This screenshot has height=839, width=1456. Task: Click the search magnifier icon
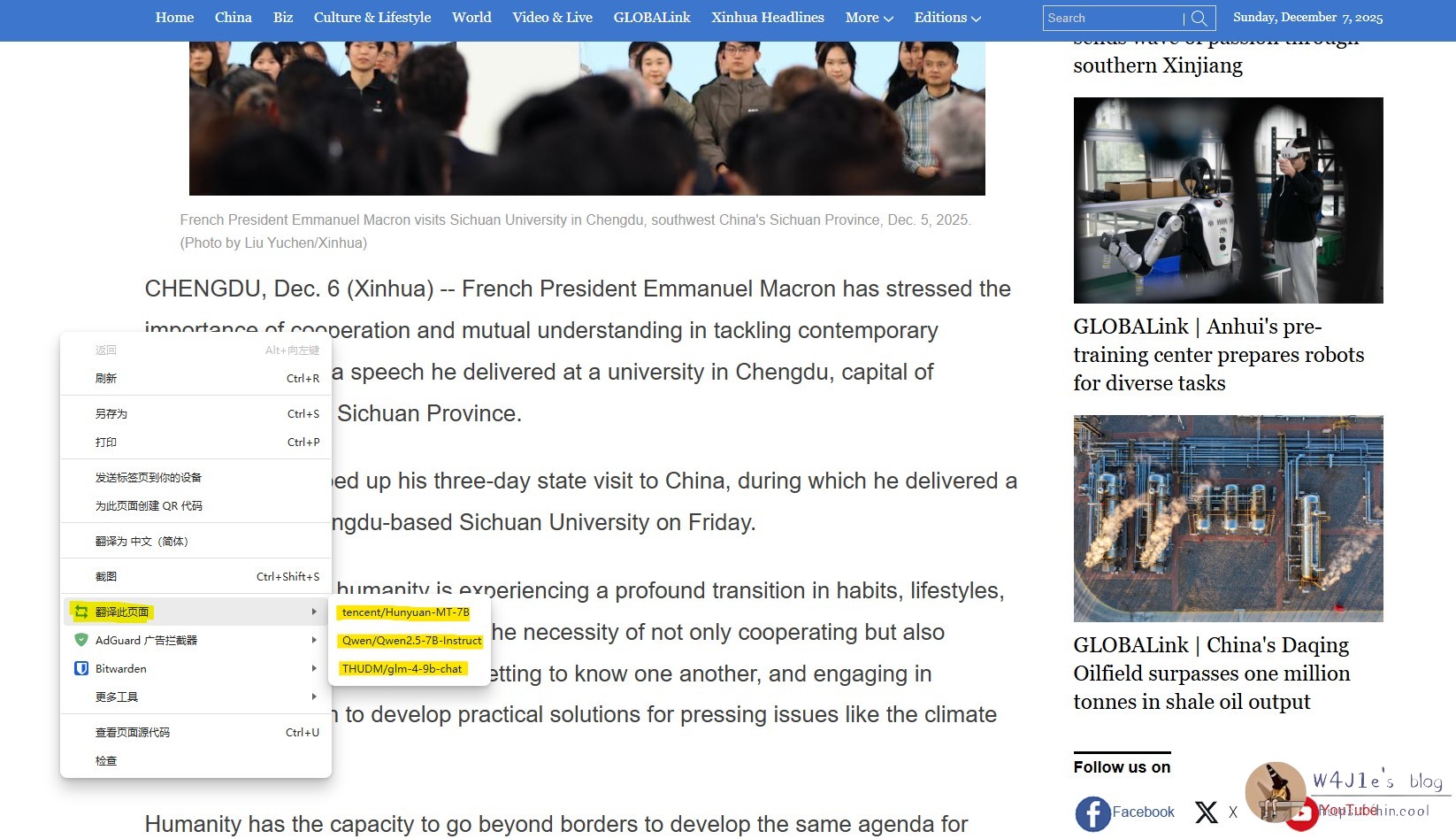click(1199, 19)
